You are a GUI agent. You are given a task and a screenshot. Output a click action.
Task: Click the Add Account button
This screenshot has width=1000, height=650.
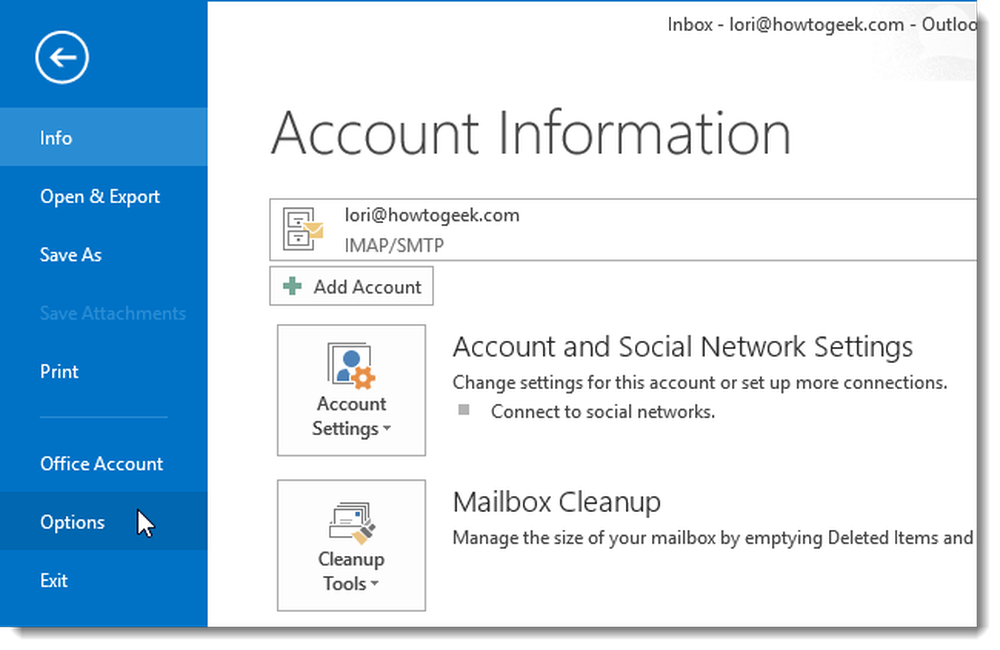click(x=351, y=286)
